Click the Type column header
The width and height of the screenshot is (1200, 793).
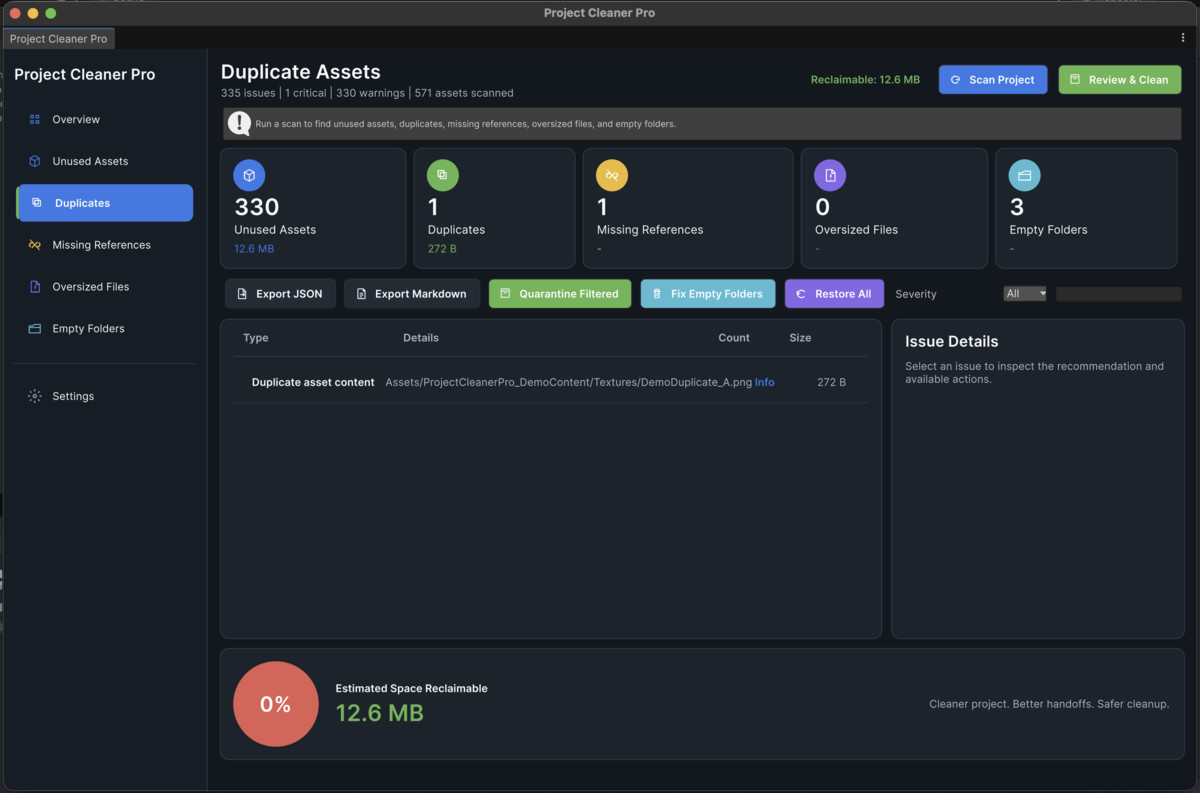tap(256, 338)
